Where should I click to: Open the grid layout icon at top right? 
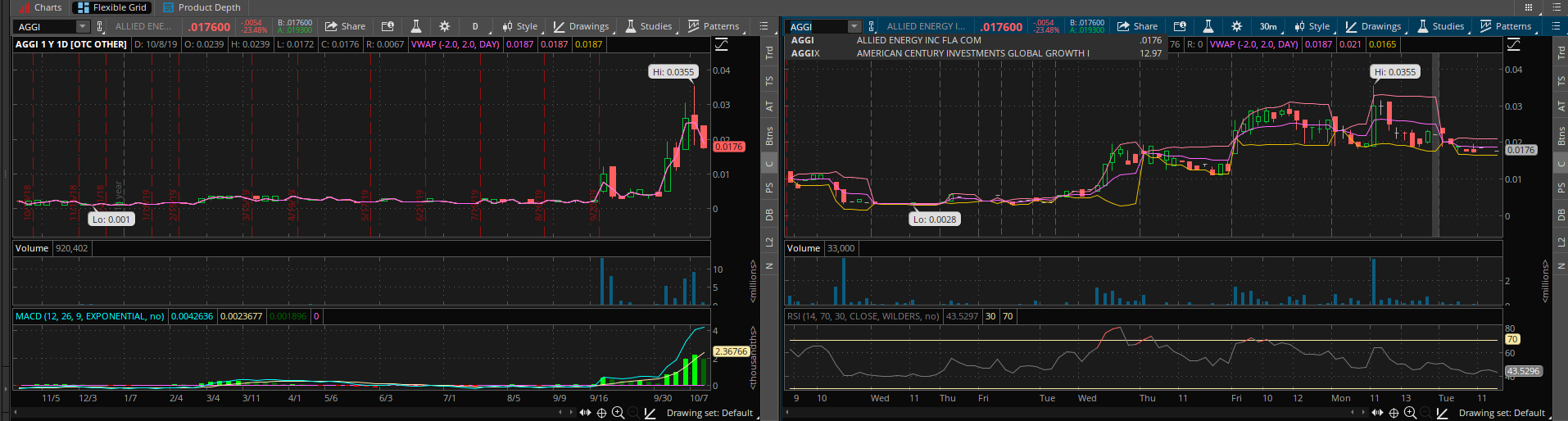(x=1529, y=7)
